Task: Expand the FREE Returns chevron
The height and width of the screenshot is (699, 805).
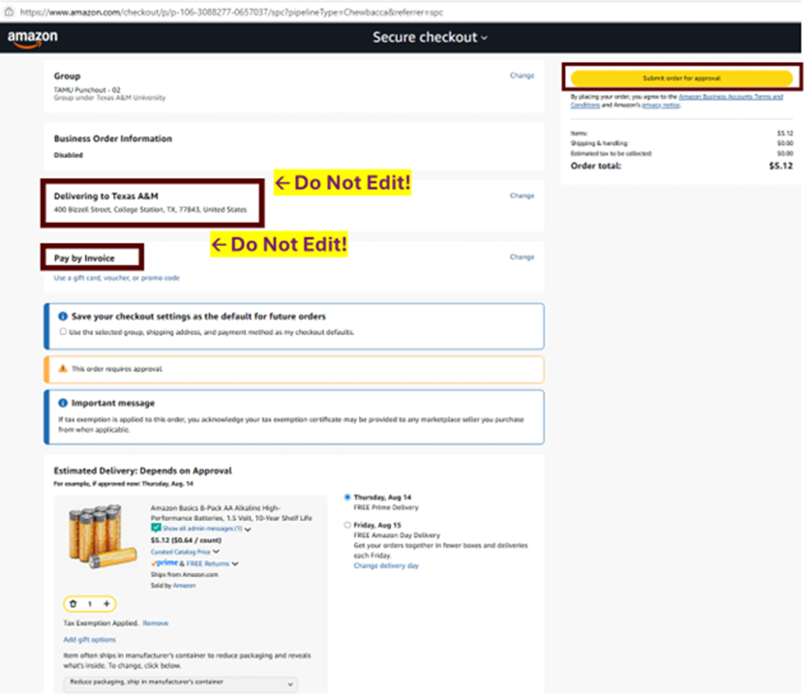Action: pyautogui.click(x=236, y=564)
